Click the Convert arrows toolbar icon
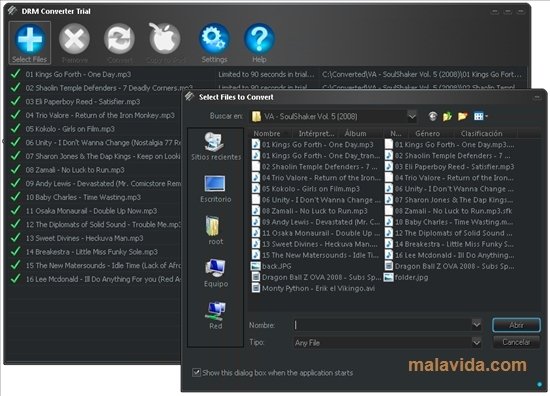 pos(119,39)
